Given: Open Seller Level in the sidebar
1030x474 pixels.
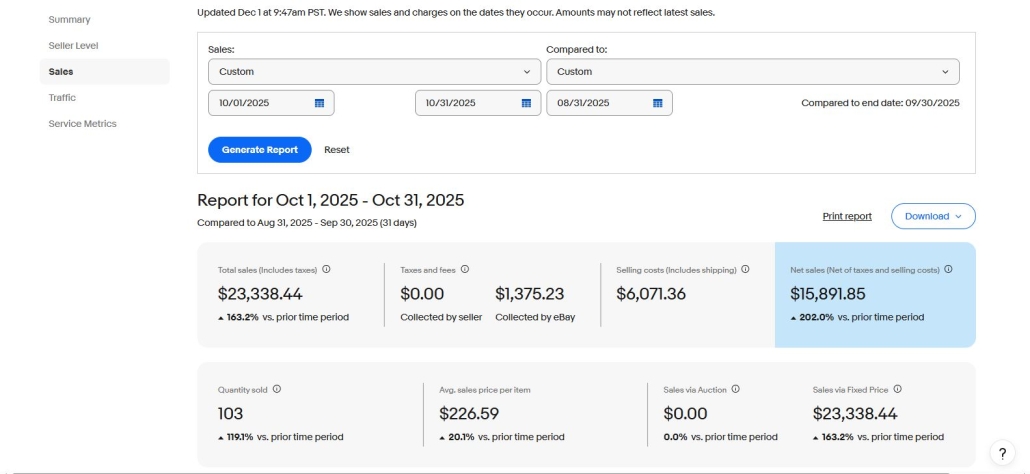Looking at the screenshot, I should click(73, 46).
